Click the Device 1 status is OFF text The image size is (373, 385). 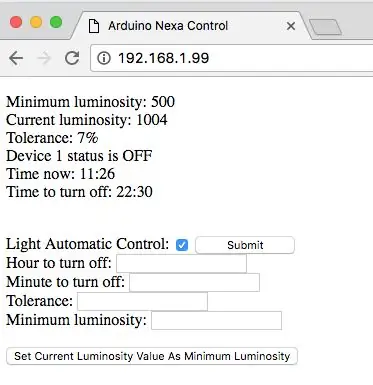[79, 156]
